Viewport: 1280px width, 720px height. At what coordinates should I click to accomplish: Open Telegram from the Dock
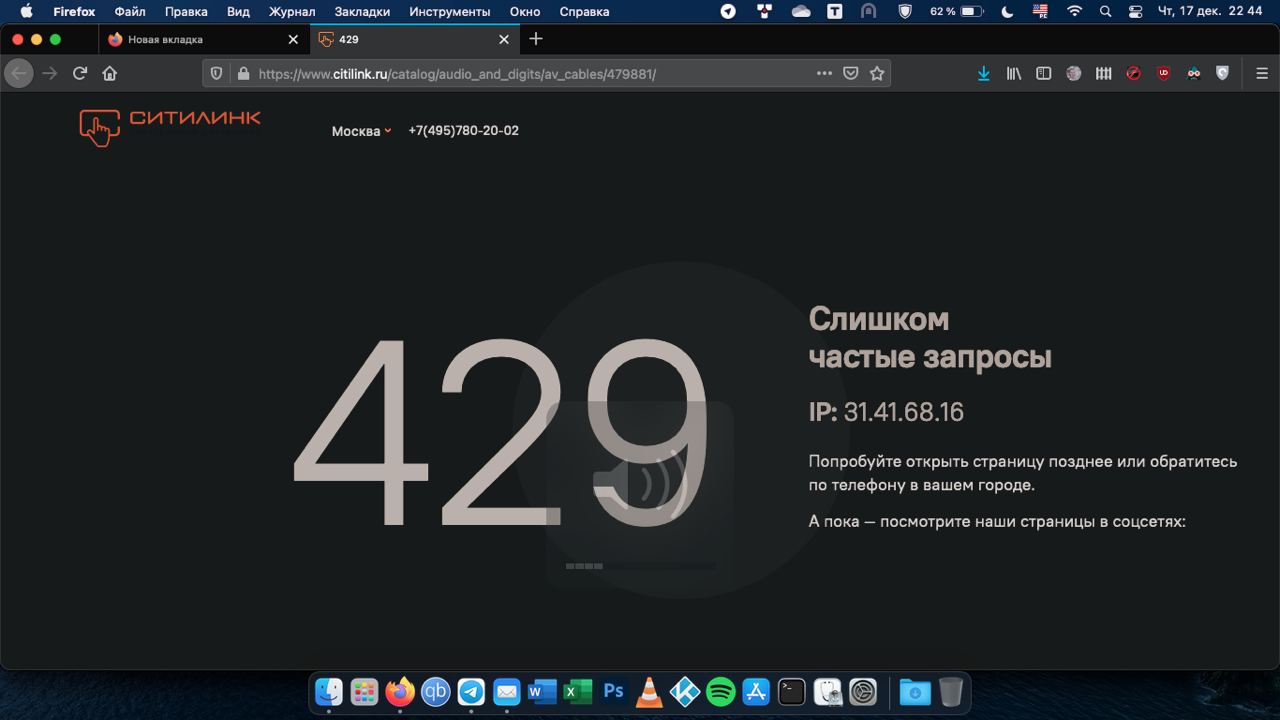tap(471, 691)
